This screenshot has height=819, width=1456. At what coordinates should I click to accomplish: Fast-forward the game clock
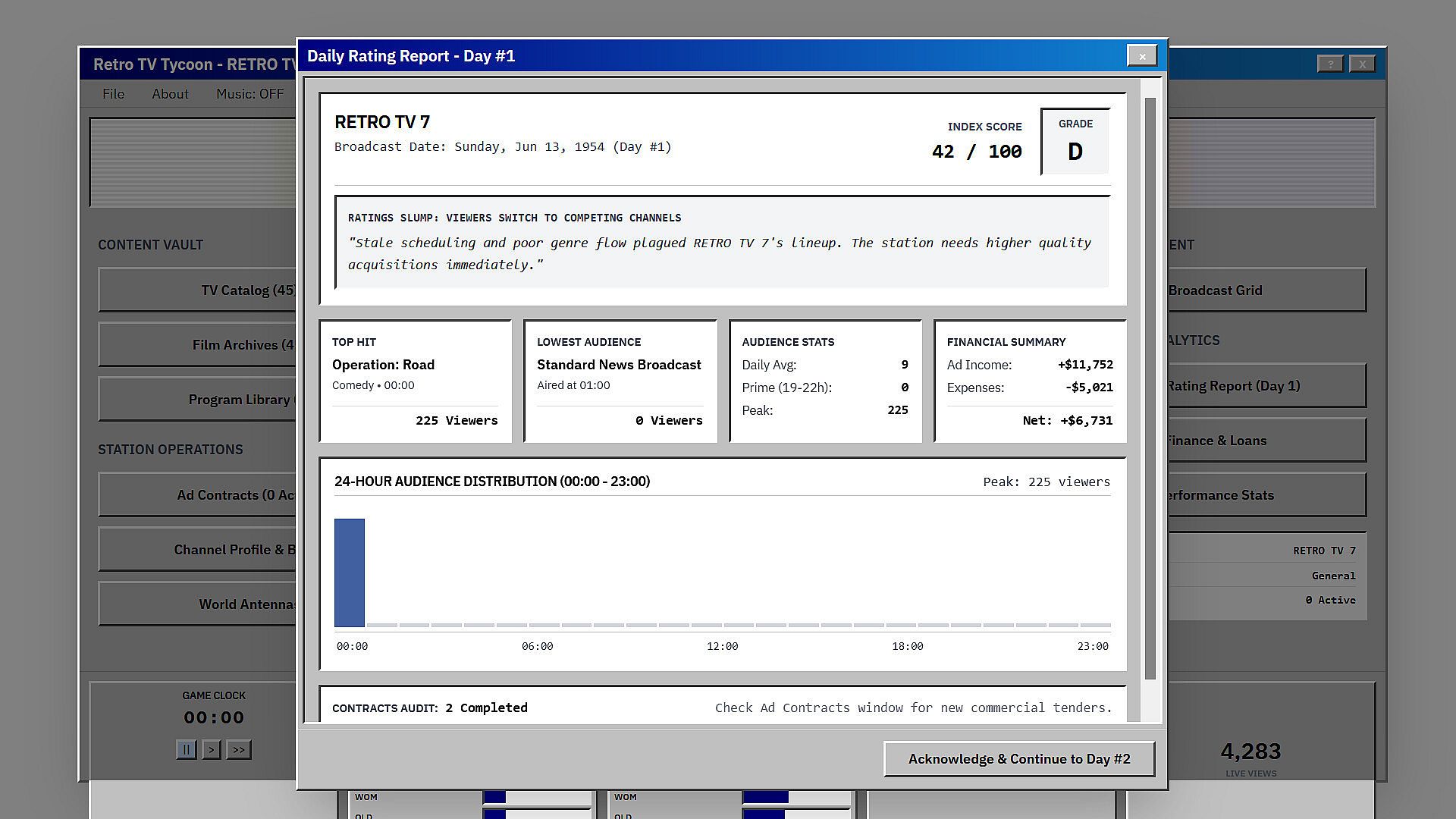pos(239,750)
